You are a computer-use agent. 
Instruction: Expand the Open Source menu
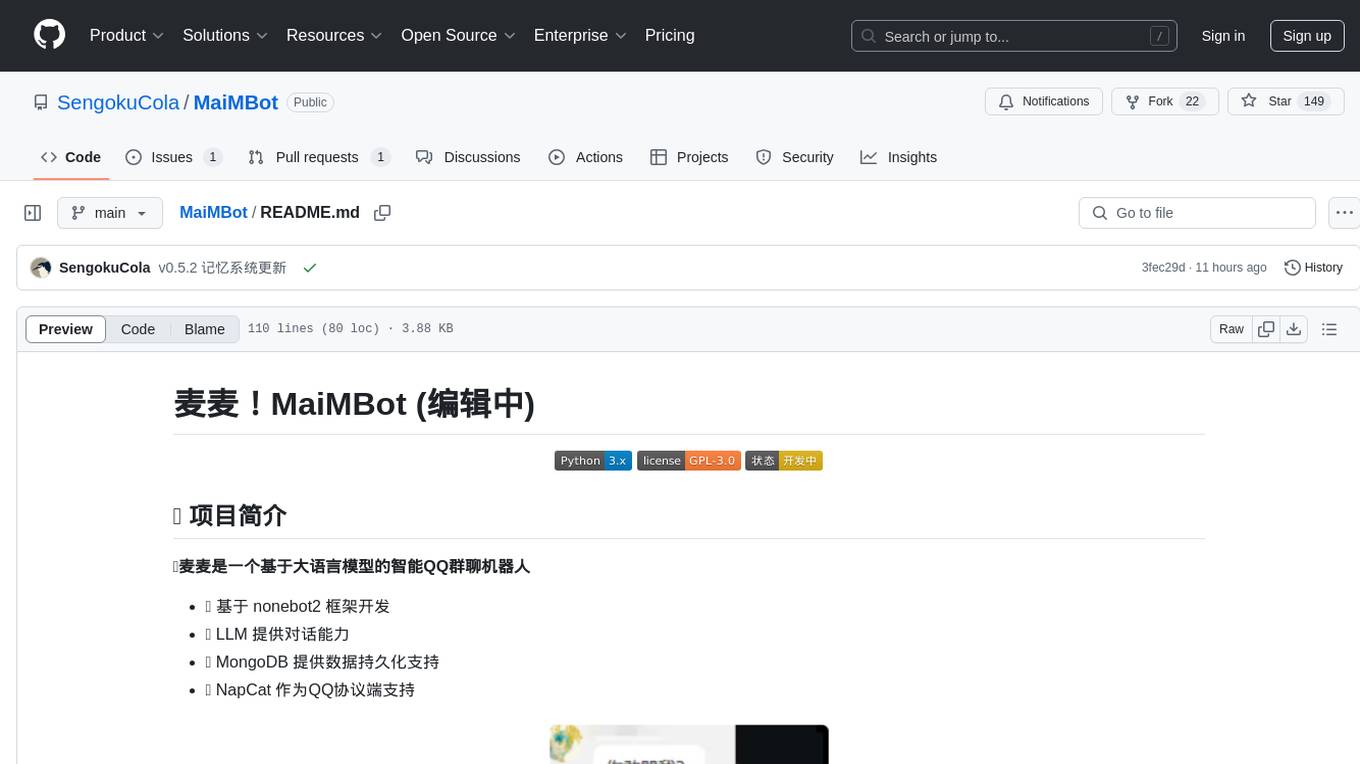point(458,35)
